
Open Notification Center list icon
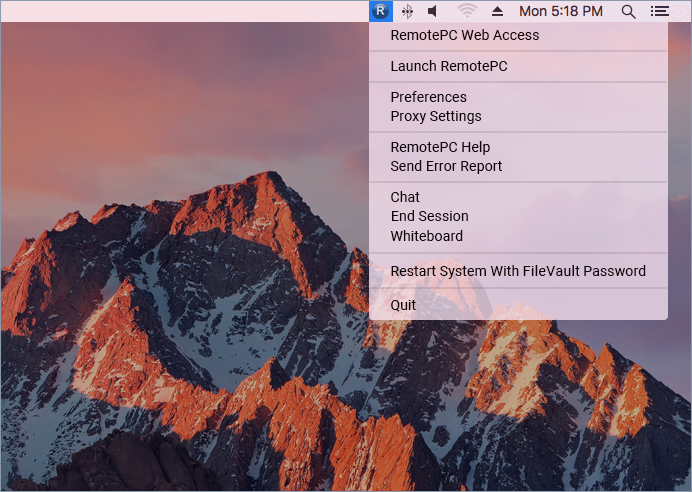click(x=659, y=11)
